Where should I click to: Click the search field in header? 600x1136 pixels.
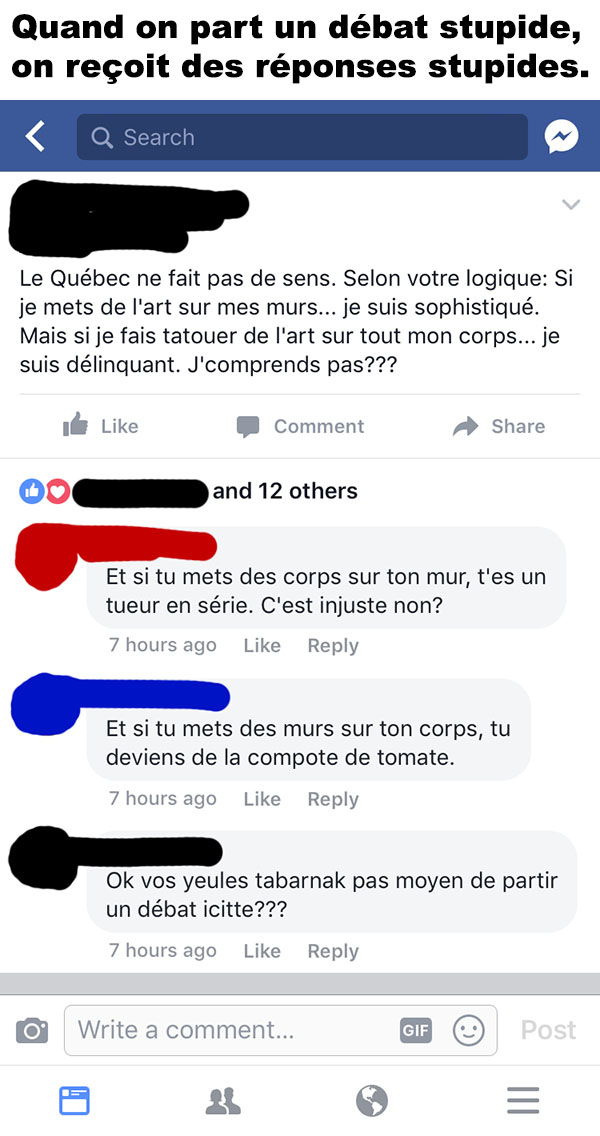pos(302,136)
